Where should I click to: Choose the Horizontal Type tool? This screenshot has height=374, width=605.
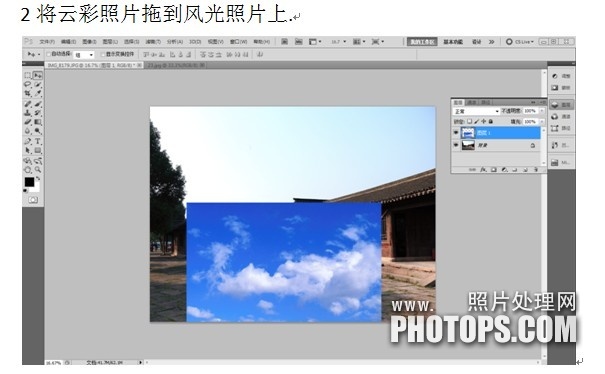click(38, 141)
